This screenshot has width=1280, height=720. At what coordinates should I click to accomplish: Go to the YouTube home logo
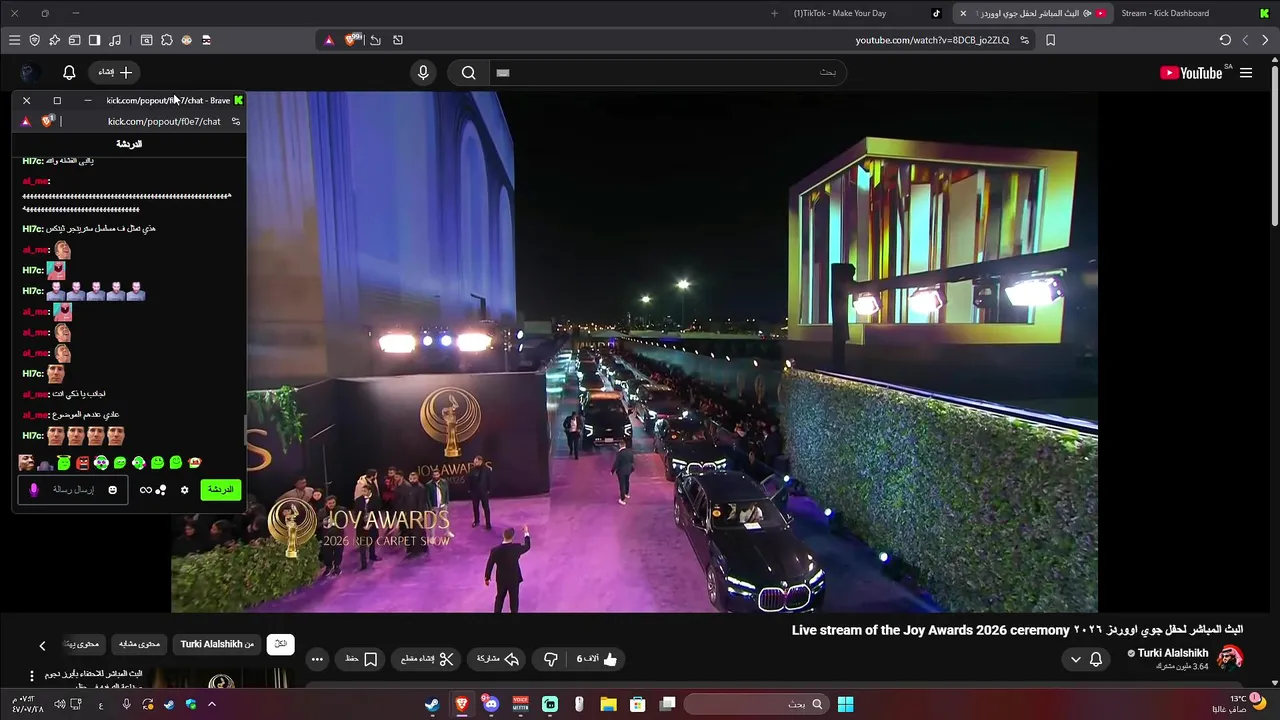click(1191, 73)
